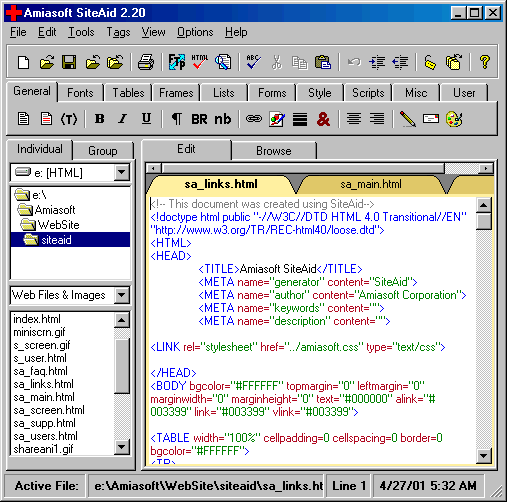Toggle Underline formatting button
This screenshot has width=507, height=502.
(x=146, y=119)
